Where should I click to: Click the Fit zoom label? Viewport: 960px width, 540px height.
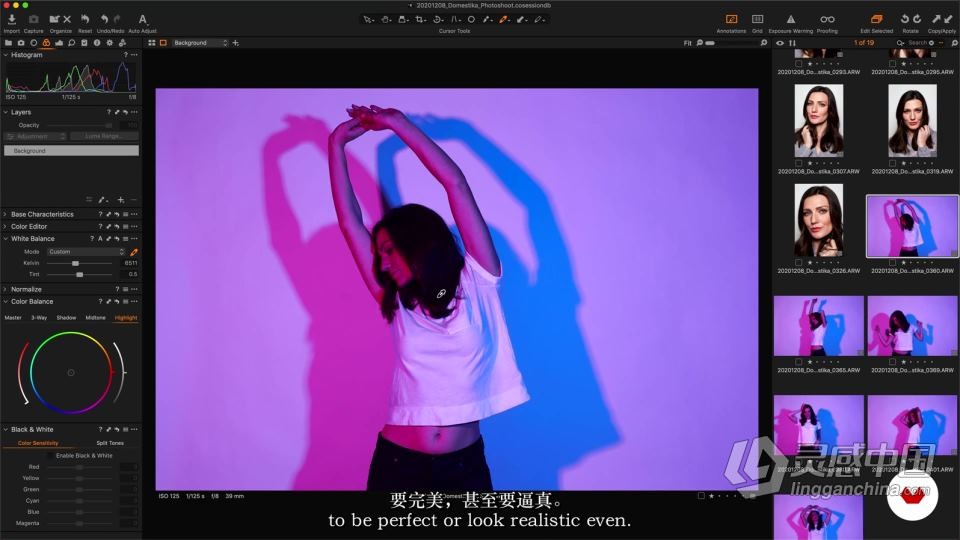click(x=688, y=43)
